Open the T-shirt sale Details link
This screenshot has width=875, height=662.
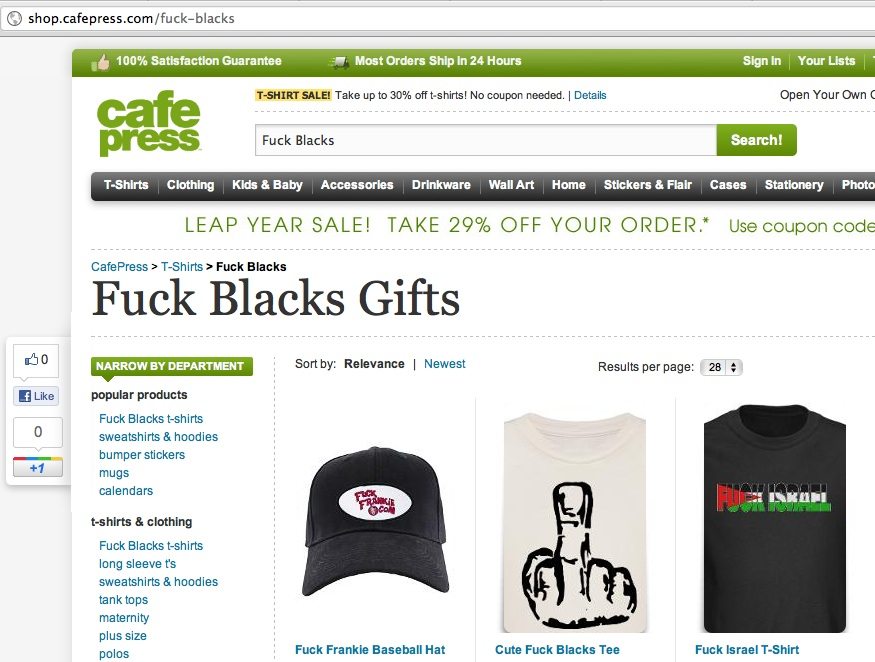click(590, 95)
